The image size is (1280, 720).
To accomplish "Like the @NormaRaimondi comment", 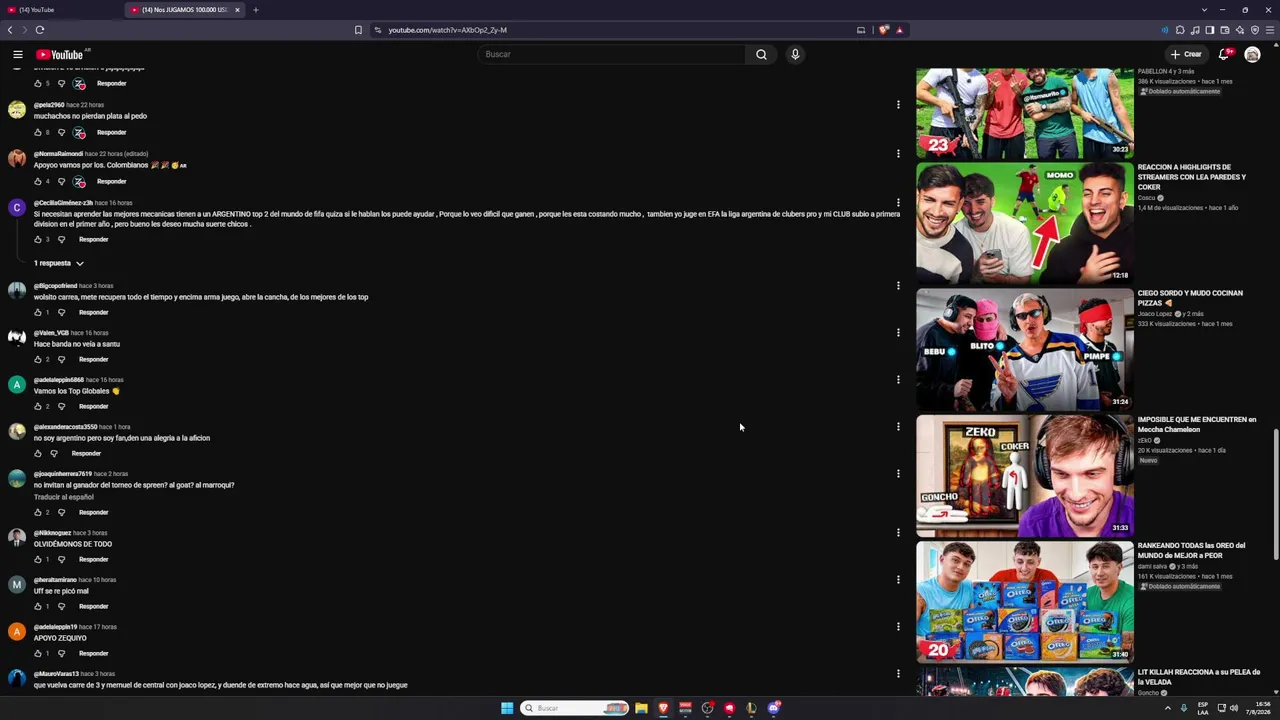I will pyautogui.click(x=38, y=181).
